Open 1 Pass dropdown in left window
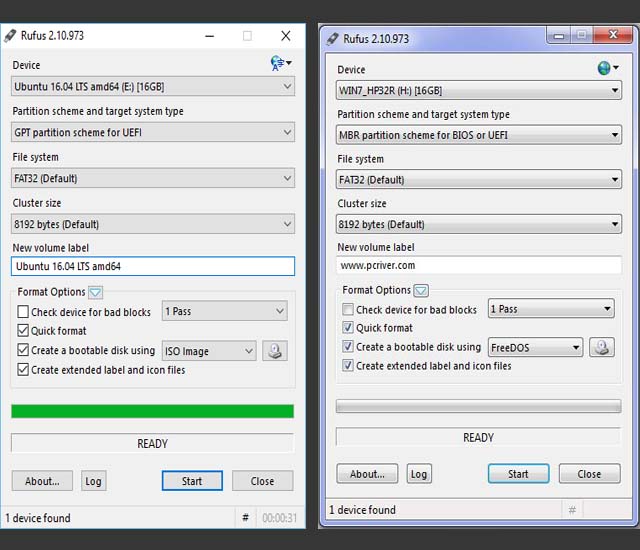Image resolution: width=640 pixels, height=550 pixels. (224, 311)
